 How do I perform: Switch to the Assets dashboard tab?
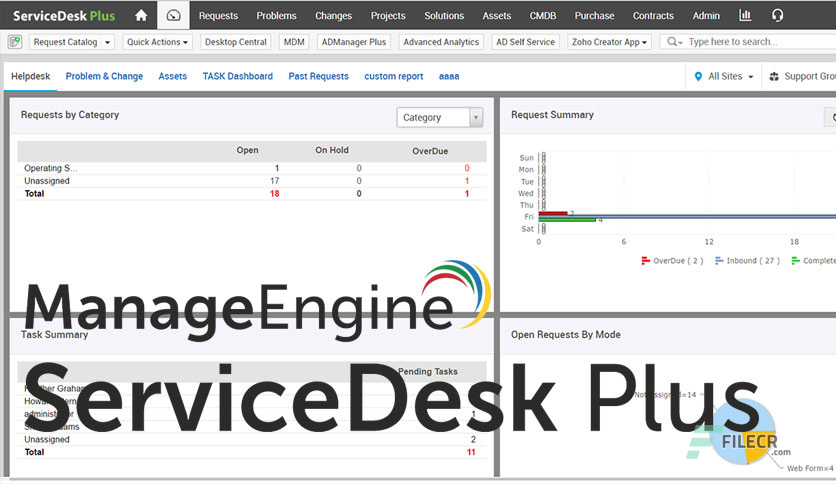pyautogui.click(x=172, y=76)
